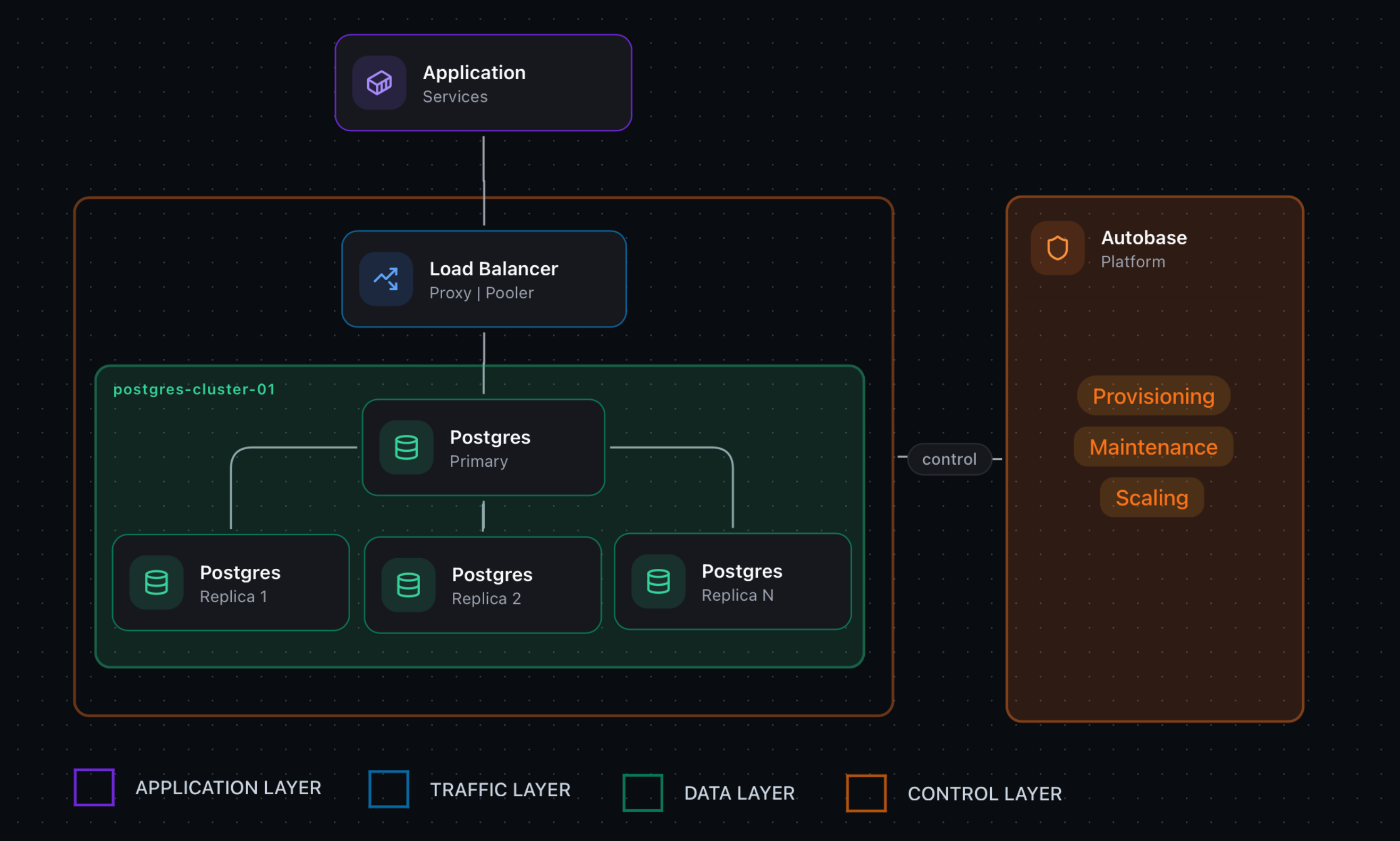Click the Platform subtitle text
This screenshot has width=1400, height=841.
(x=1133, y=262)
